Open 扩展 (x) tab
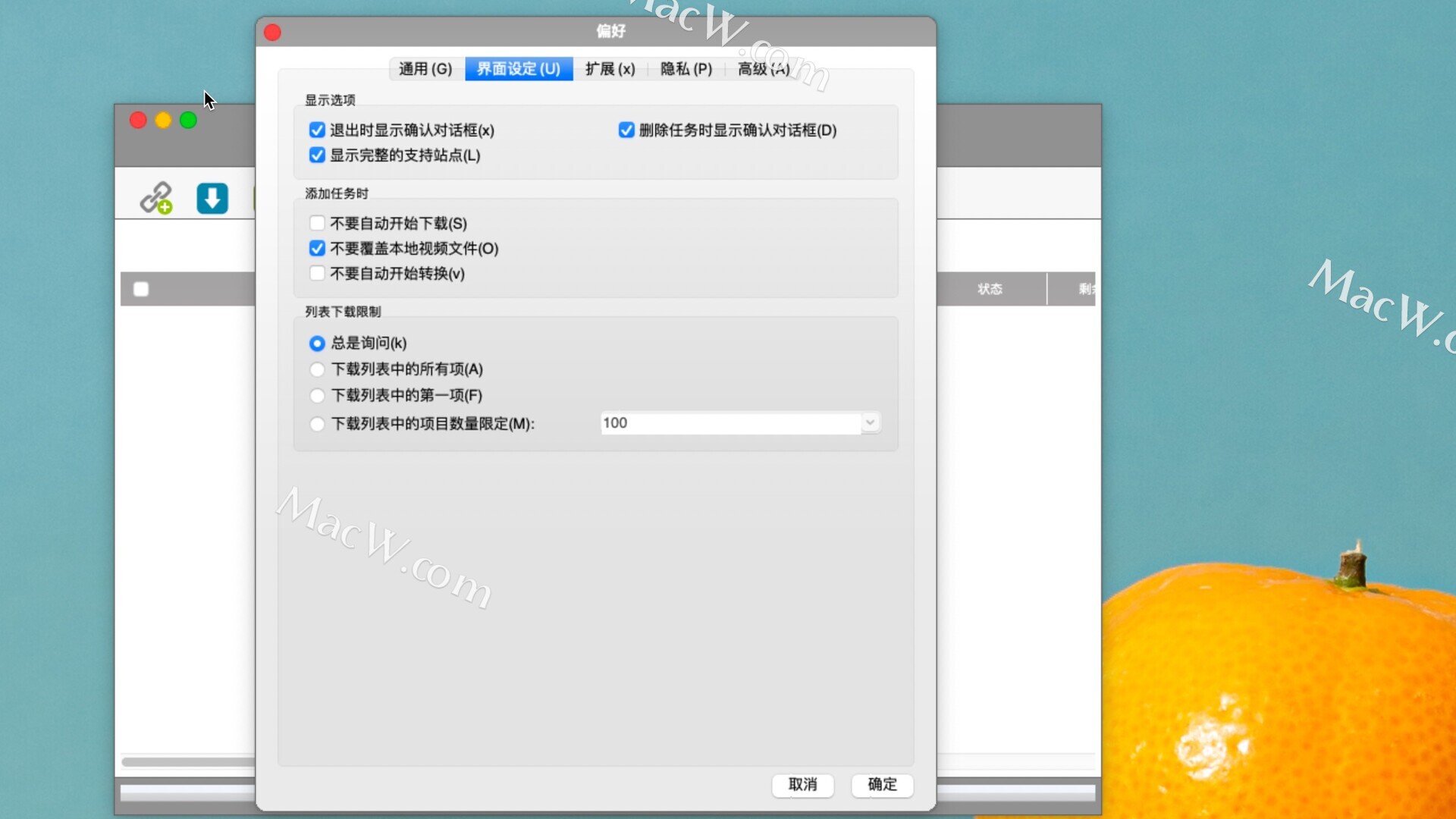 tap(610, 69)
